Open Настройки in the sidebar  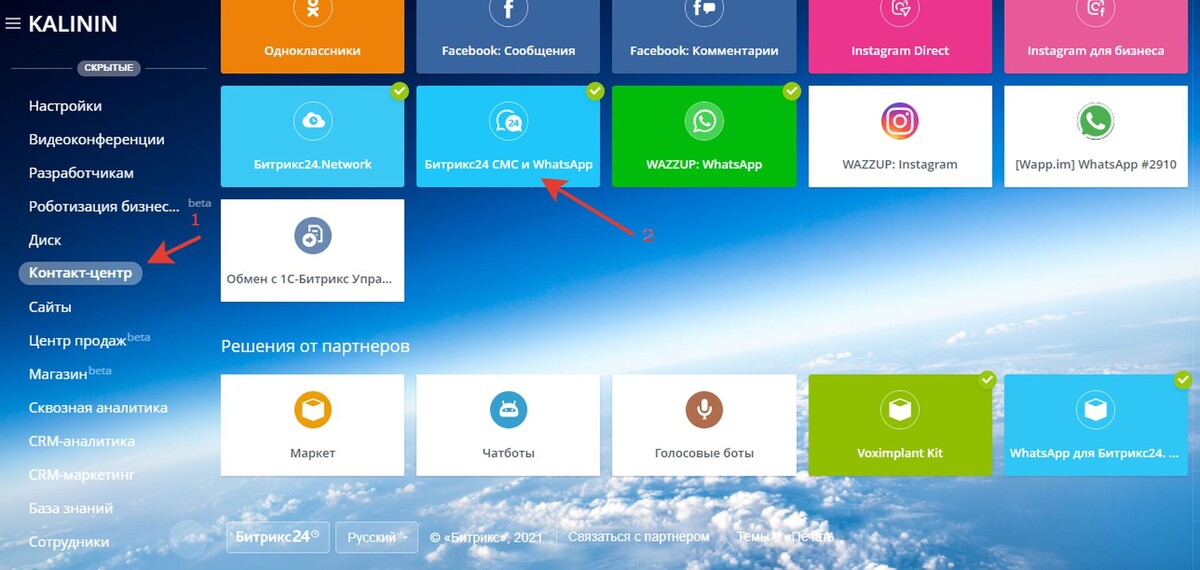[x=65, y=106]
